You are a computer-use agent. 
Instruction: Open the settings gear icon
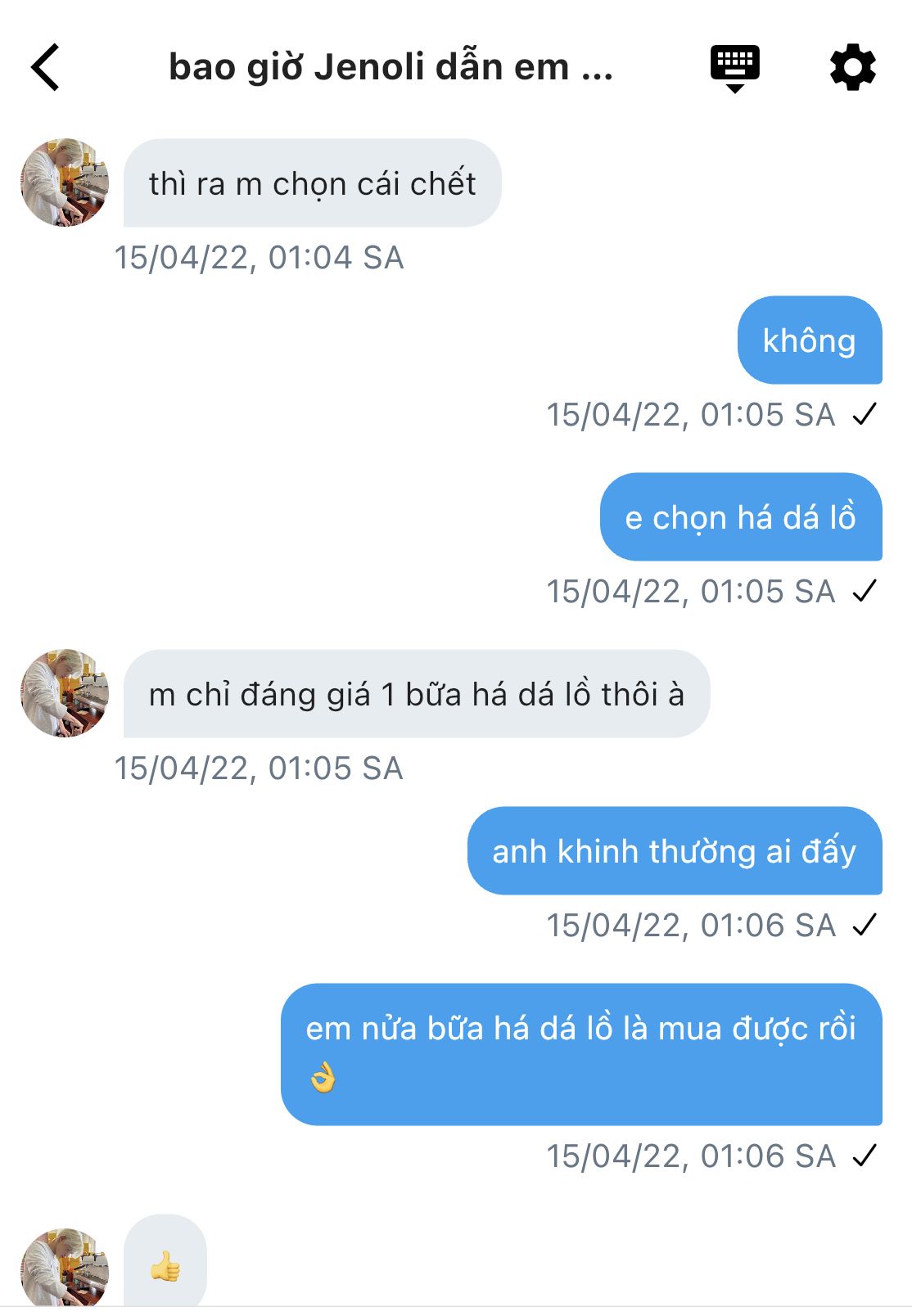pos(853,67)
